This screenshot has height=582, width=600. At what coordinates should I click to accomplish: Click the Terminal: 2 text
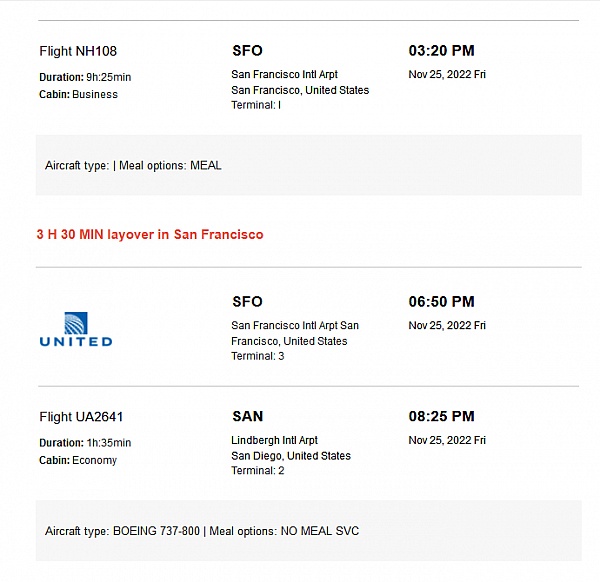[257, 470]
